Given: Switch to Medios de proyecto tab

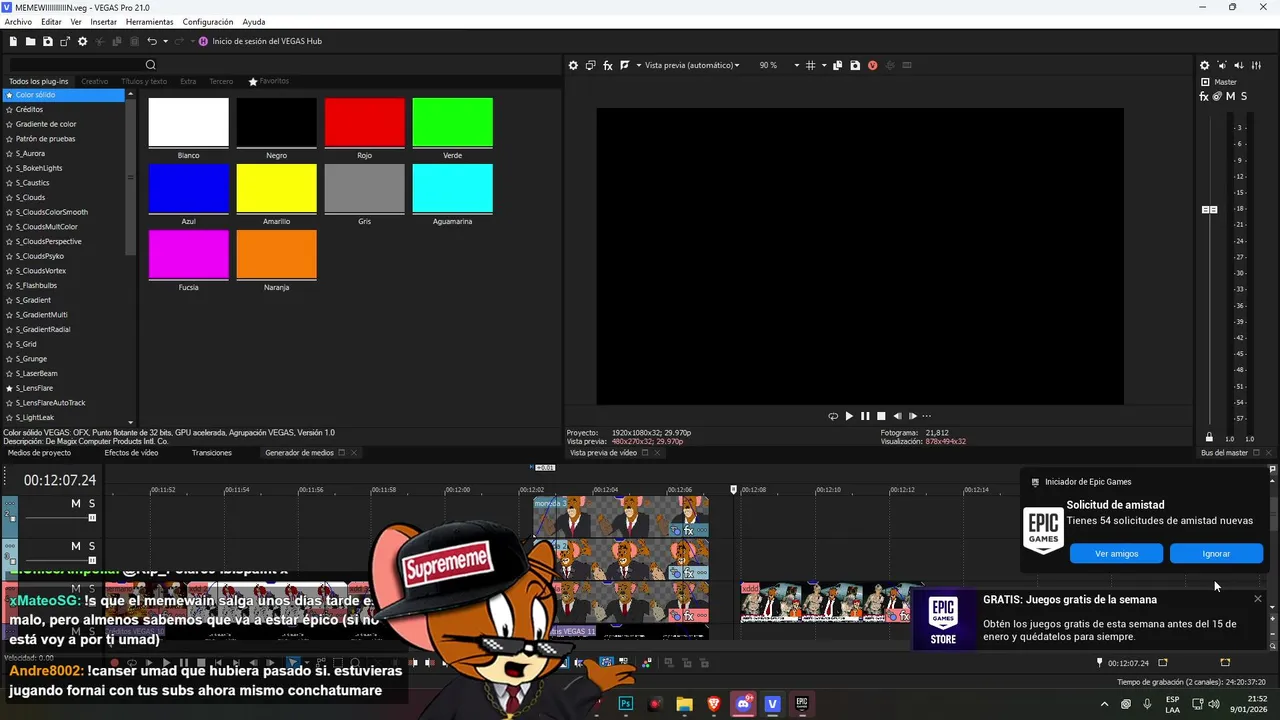Looking at the screenshot, I should pos(39,453).
